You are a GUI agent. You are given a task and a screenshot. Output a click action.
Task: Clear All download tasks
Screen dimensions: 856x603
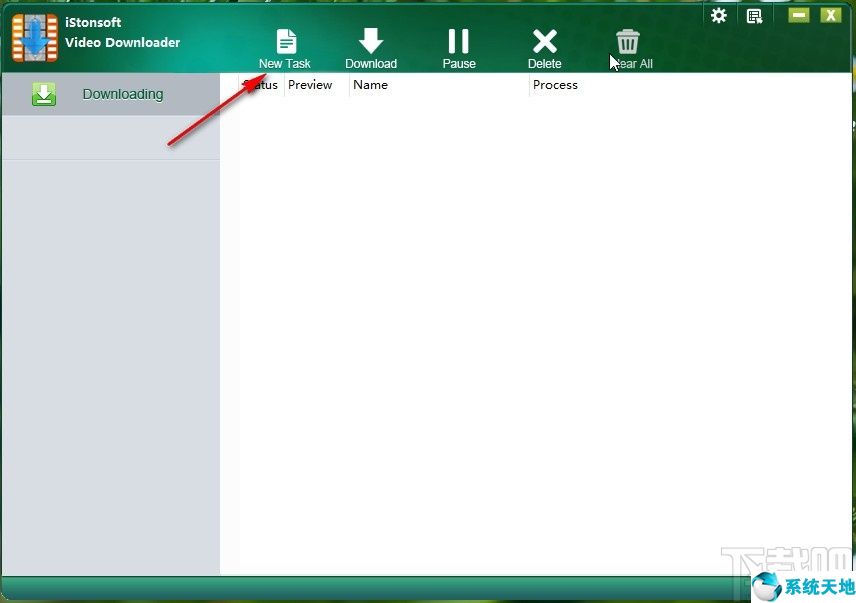[628, 40]
